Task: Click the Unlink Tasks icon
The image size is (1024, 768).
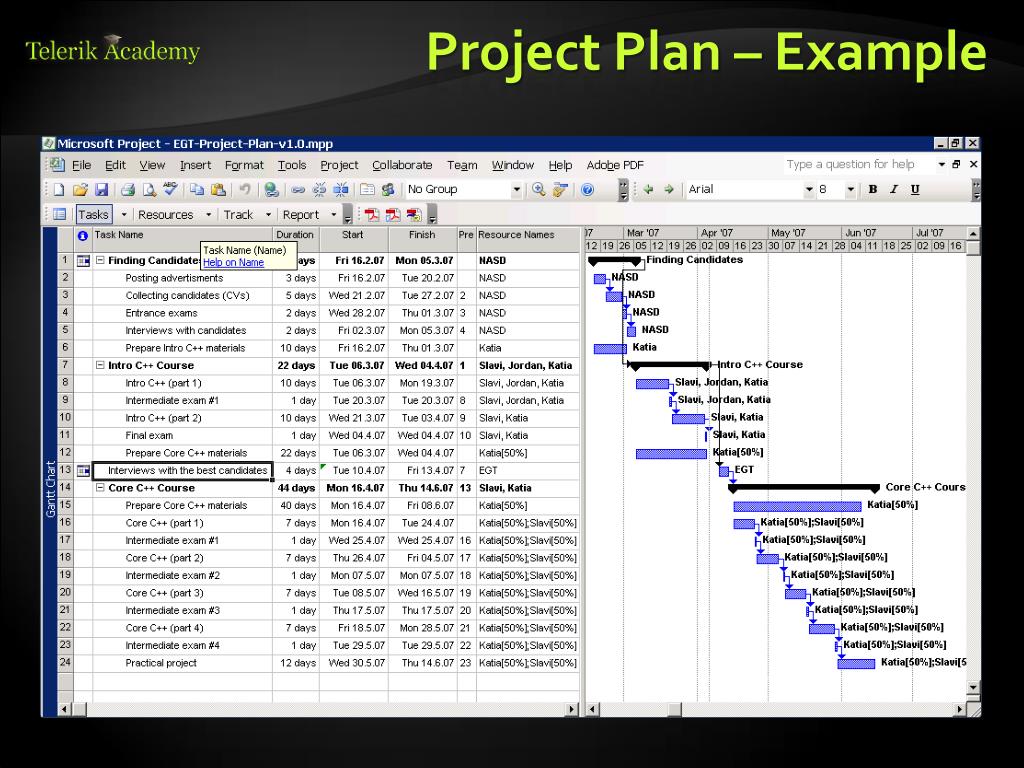Action: 319,189
